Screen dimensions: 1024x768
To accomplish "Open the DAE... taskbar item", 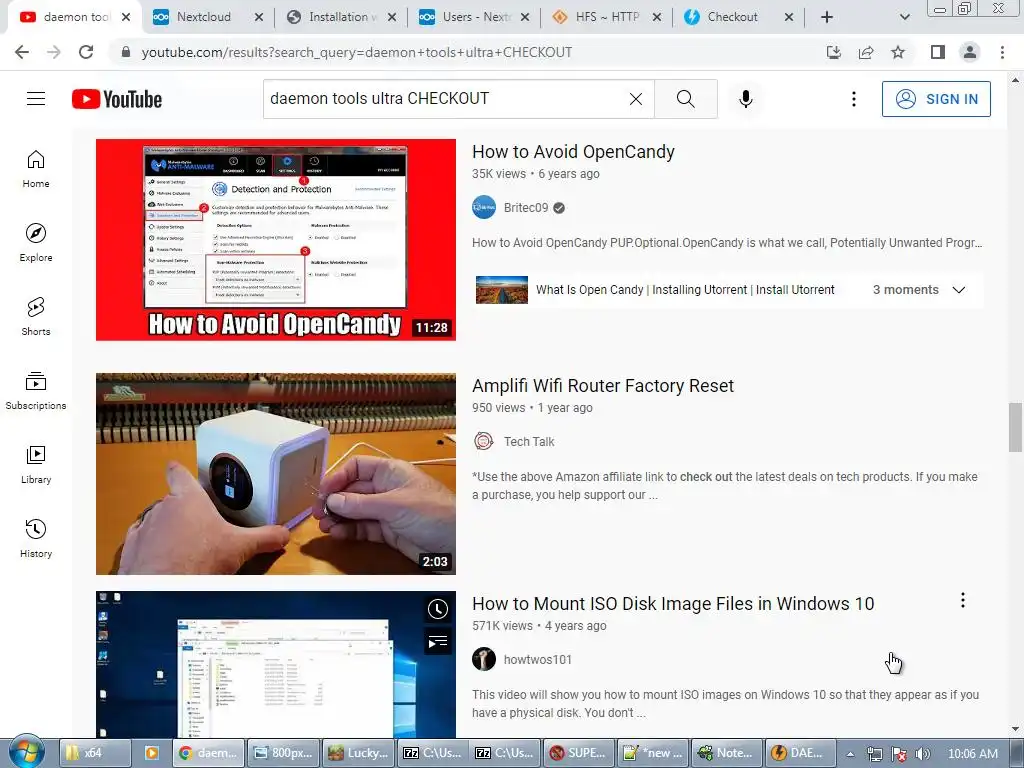I will (x=799, y=753).
